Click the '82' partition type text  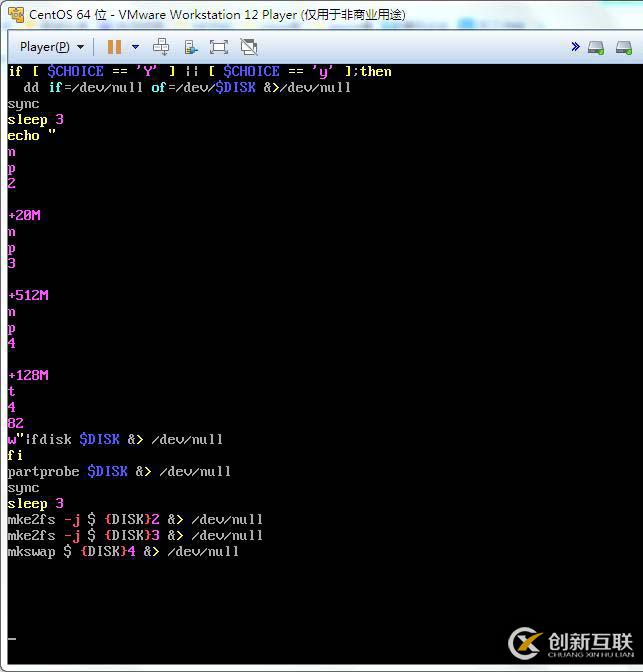coord(16,423)
